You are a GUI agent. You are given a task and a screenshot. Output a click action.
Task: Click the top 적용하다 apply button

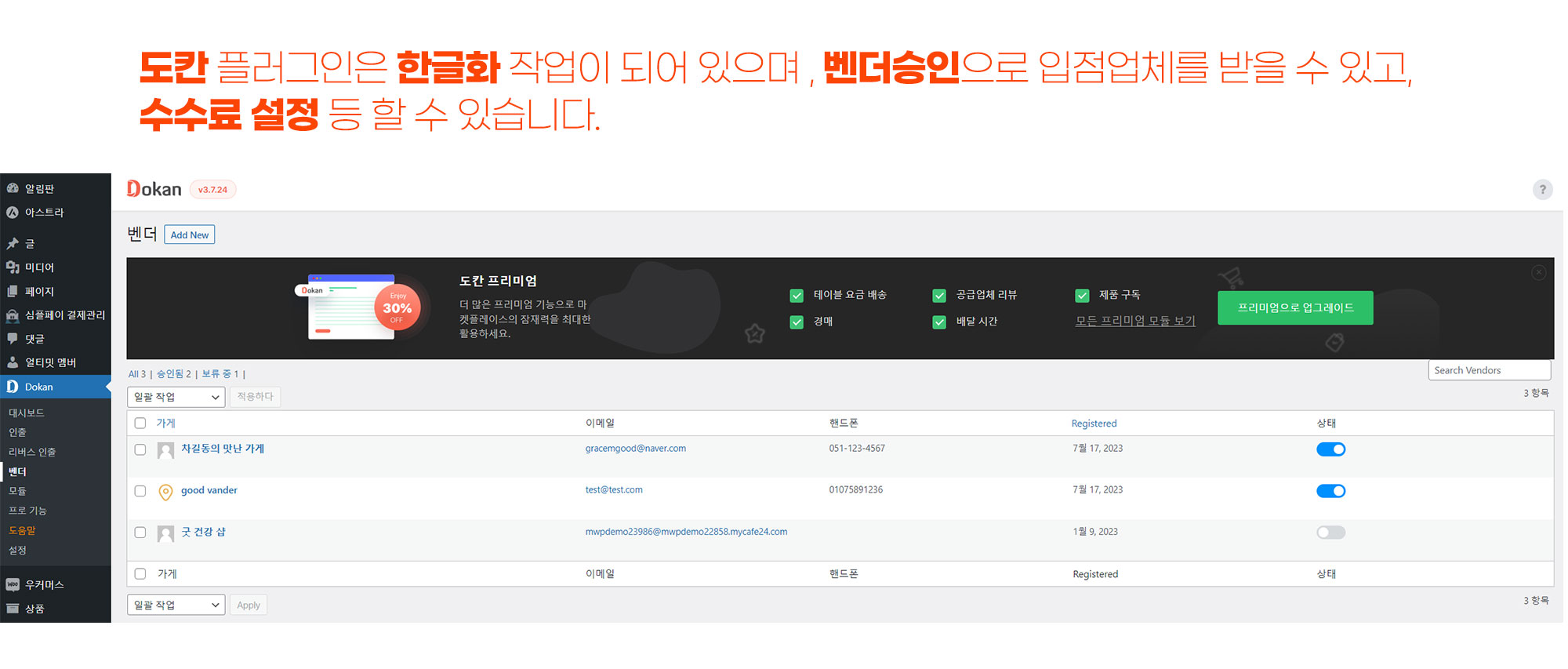(255, 397)
